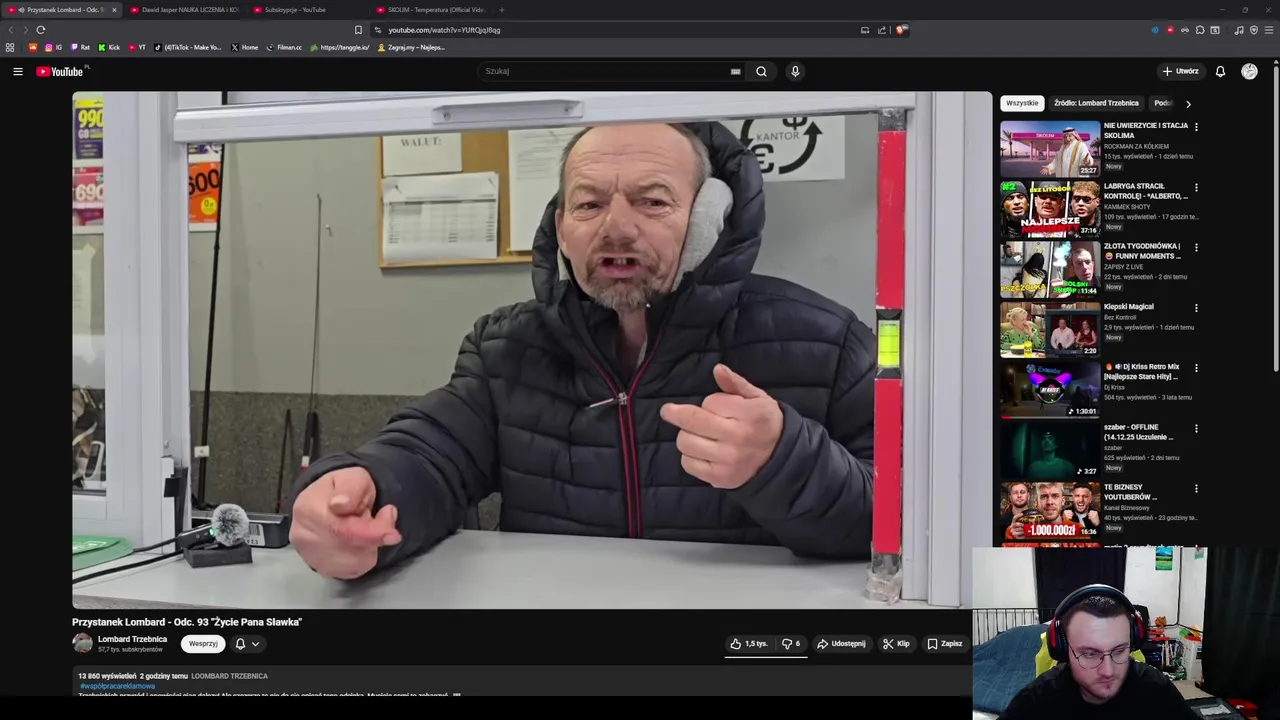Open options for NIE UWIERZYCIE I STACJA SKOLIMA
This screenshot has height=720, width=1280.
[1196, 127]
